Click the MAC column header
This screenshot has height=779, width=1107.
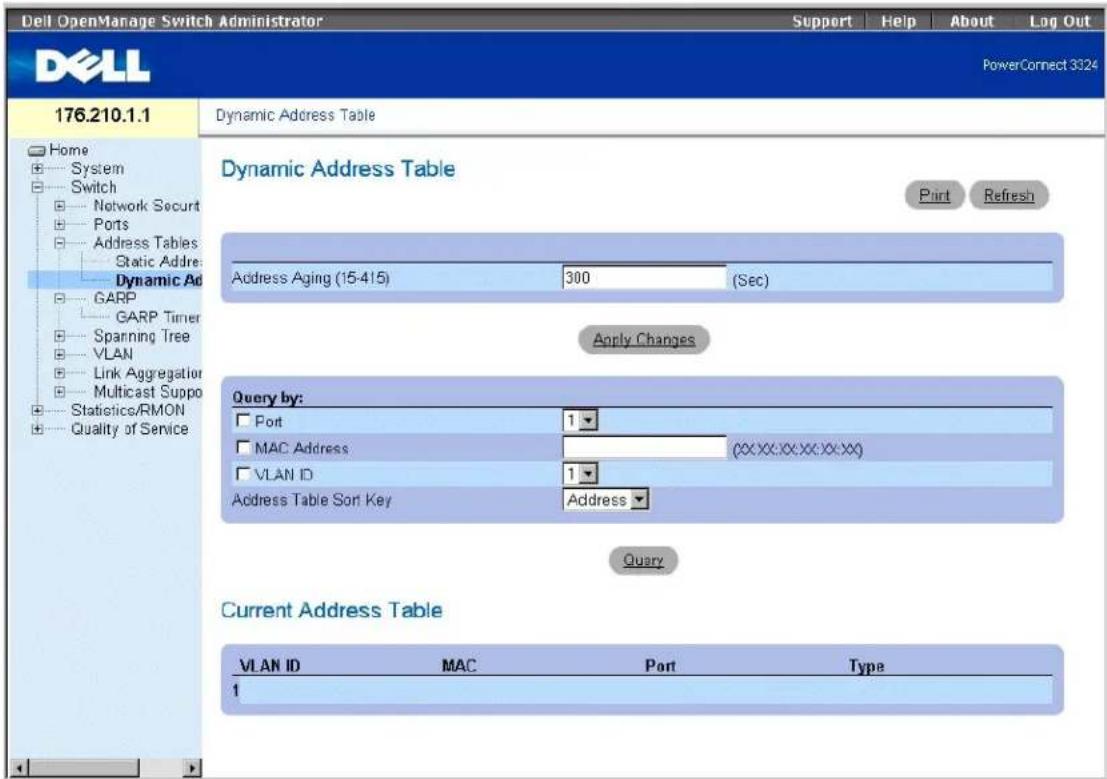coord(459,665)
